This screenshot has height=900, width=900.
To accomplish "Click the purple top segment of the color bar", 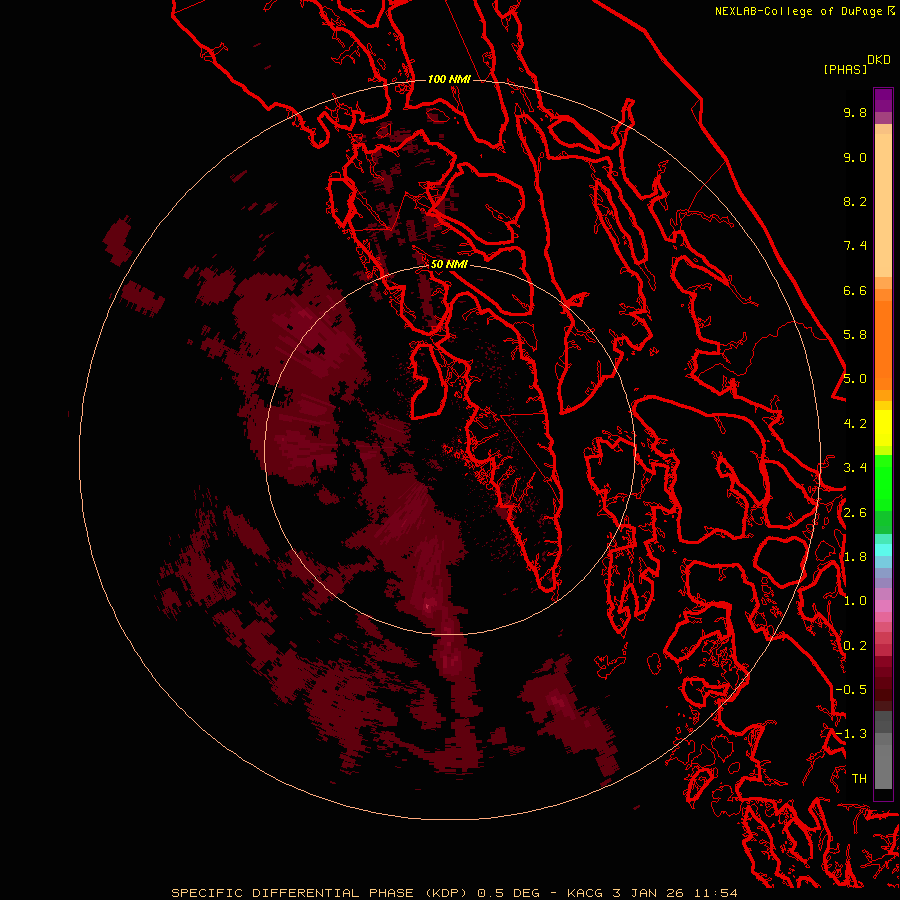I will tap(883, 100).
